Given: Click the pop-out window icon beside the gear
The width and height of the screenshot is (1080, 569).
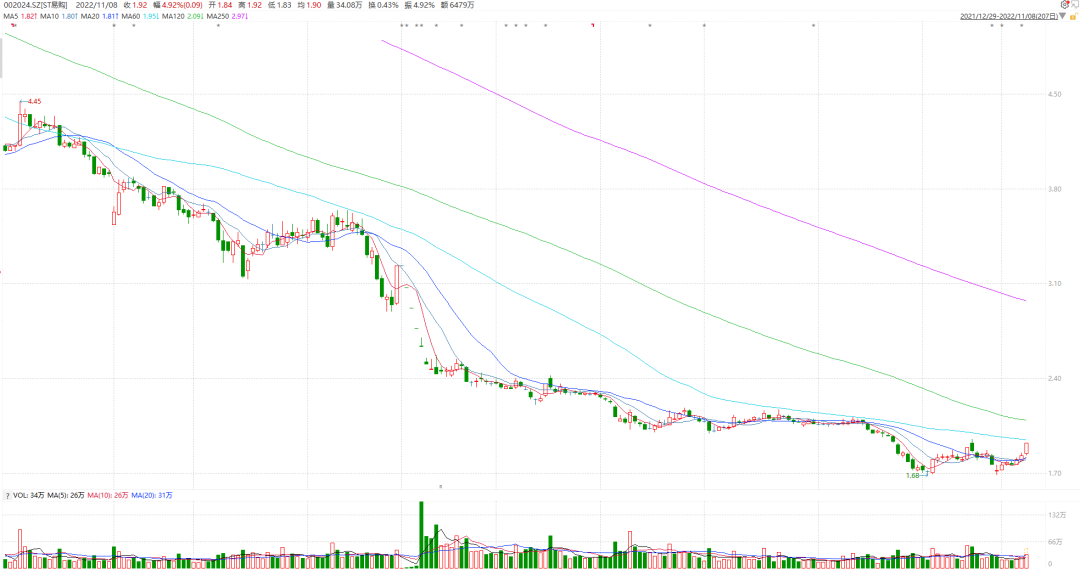Looking at the screenshot, I should (x=1074, y=5).
